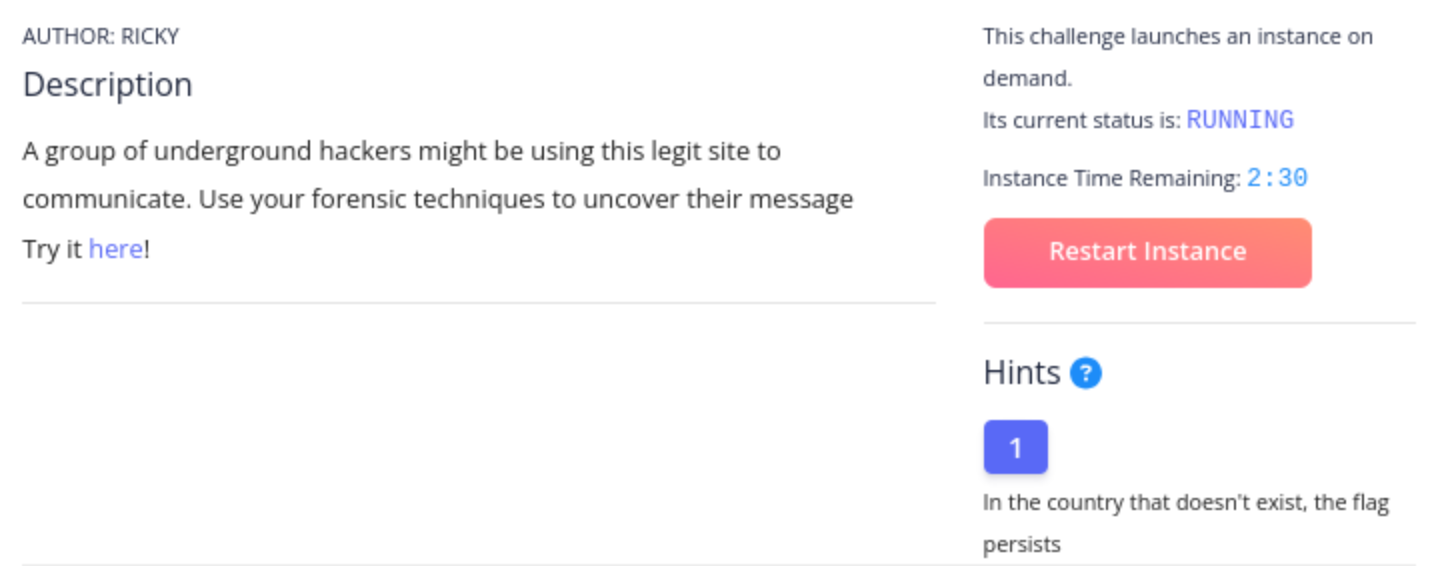Click the AUTHOR: RICKY label

100,37
